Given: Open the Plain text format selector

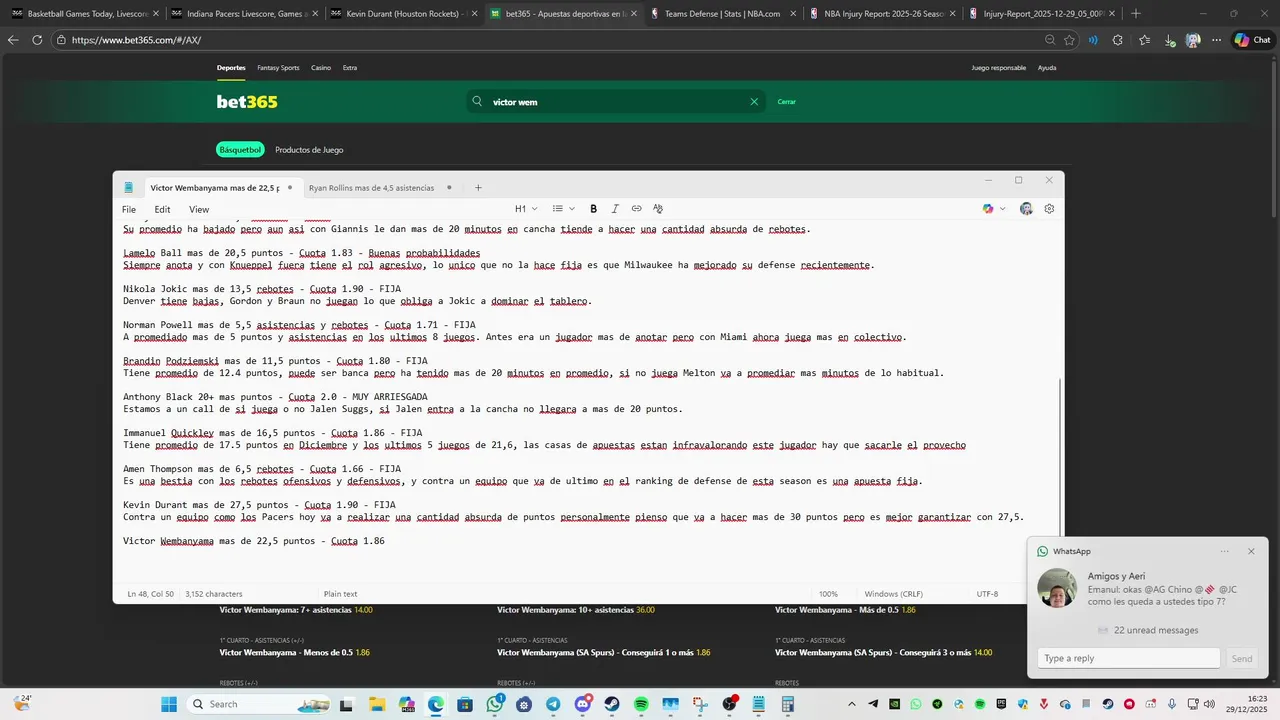Looking at the screenshot, I should [x=340, y=594].
